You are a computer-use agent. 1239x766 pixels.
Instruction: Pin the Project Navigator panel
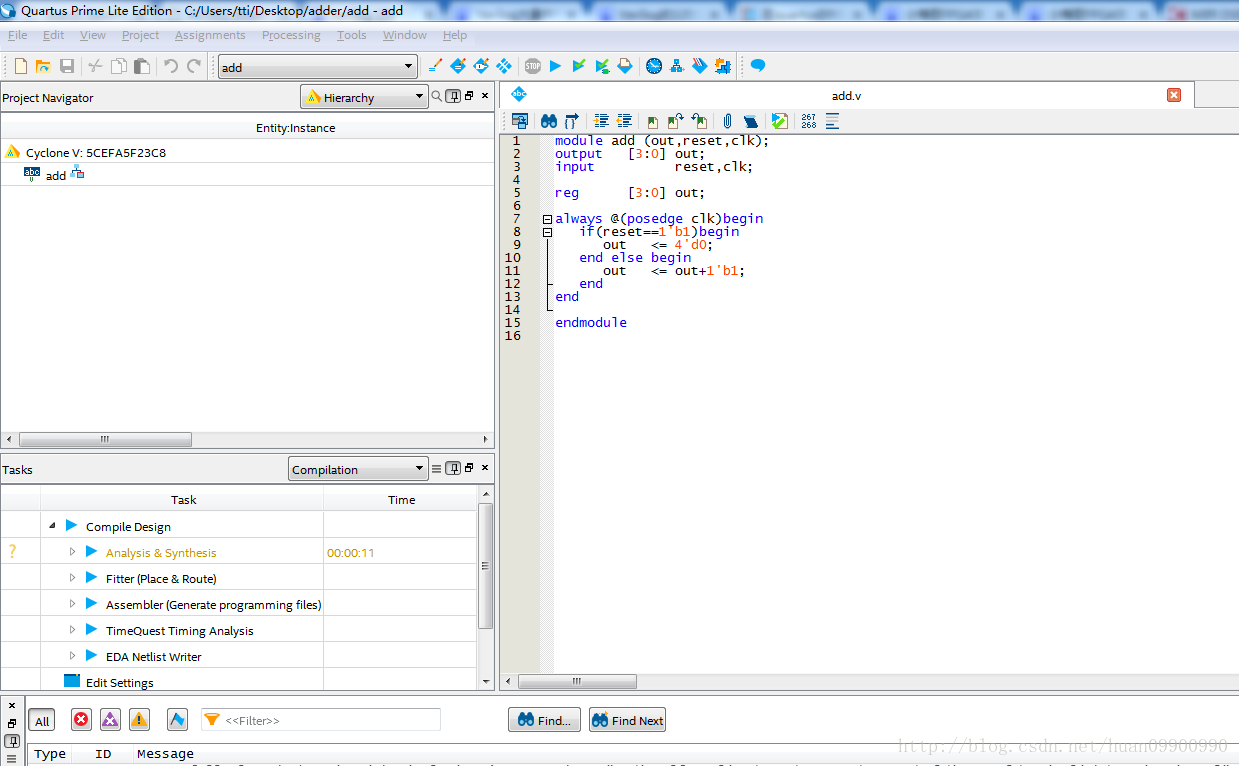[x=453, y=96]
